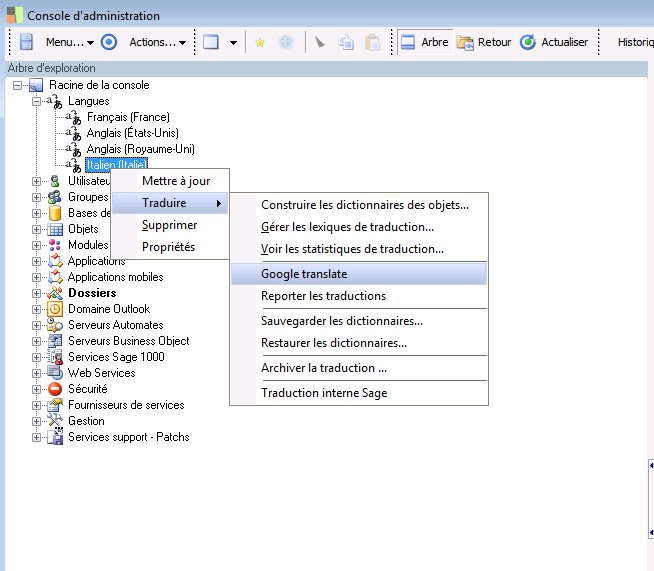
Task: Click the Menu document icon in toolbar
Action: coord(26,42)
